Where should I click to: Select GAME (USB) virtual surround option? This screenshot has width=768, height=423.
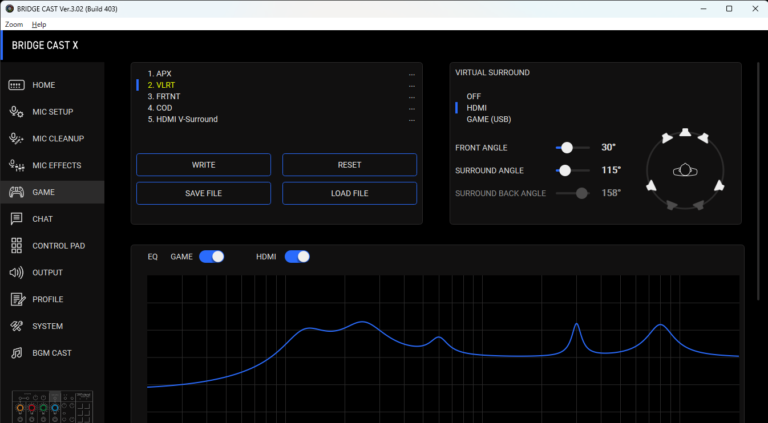(x=489, y=119)
